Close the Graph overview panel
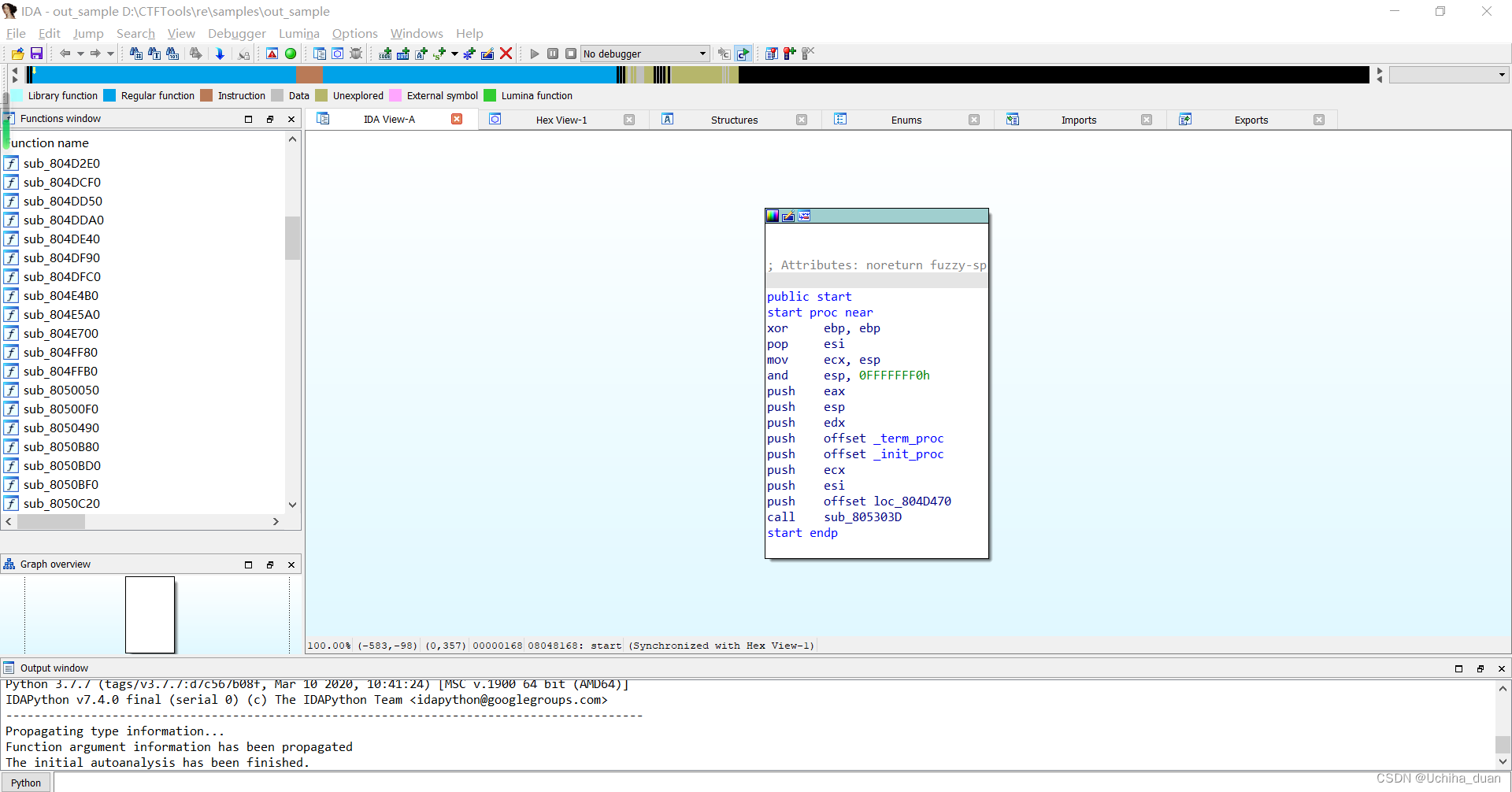1512x792 pixels. [291, 564]
